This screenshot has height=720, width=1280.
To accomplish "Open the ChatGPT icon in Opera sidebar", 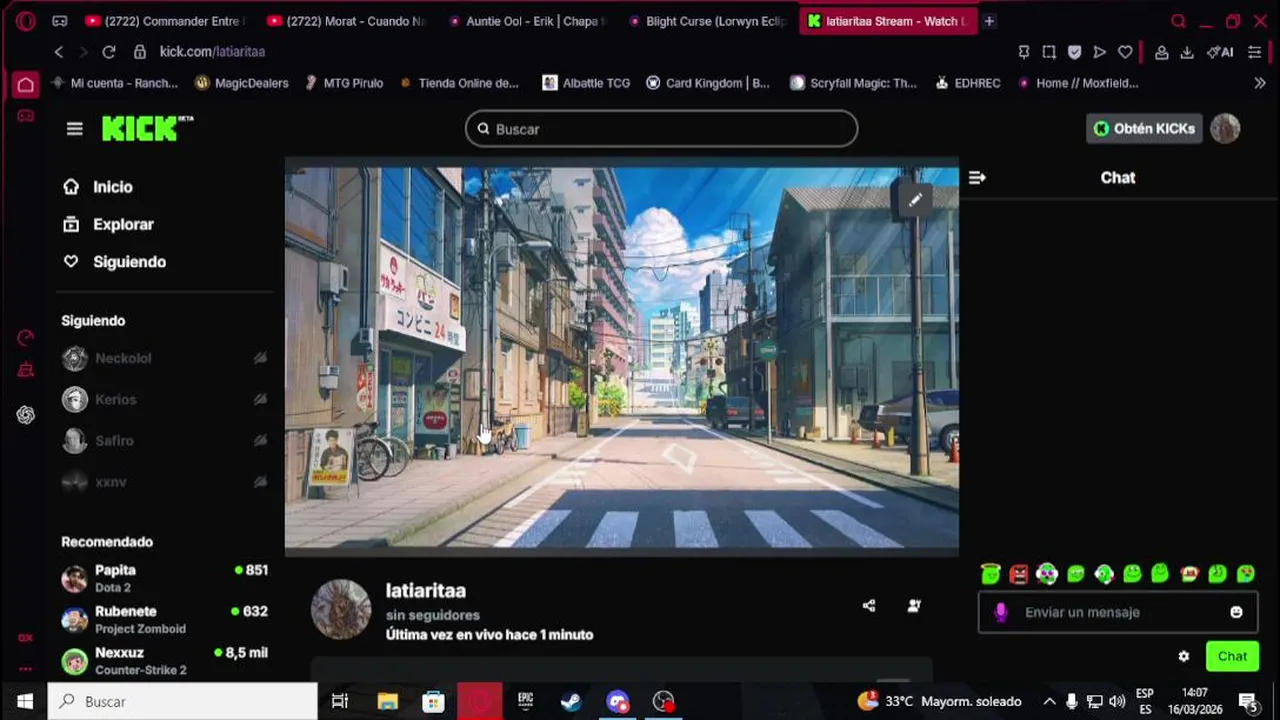I will [26, 415].
